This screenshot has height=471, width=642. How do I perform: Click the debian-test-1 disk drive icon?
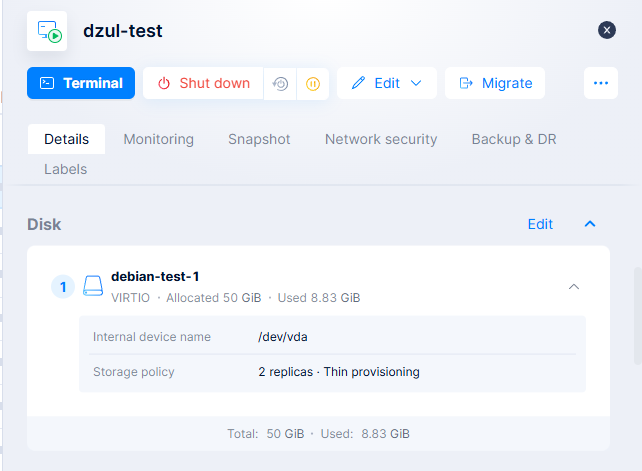click(x=93, y=287)
